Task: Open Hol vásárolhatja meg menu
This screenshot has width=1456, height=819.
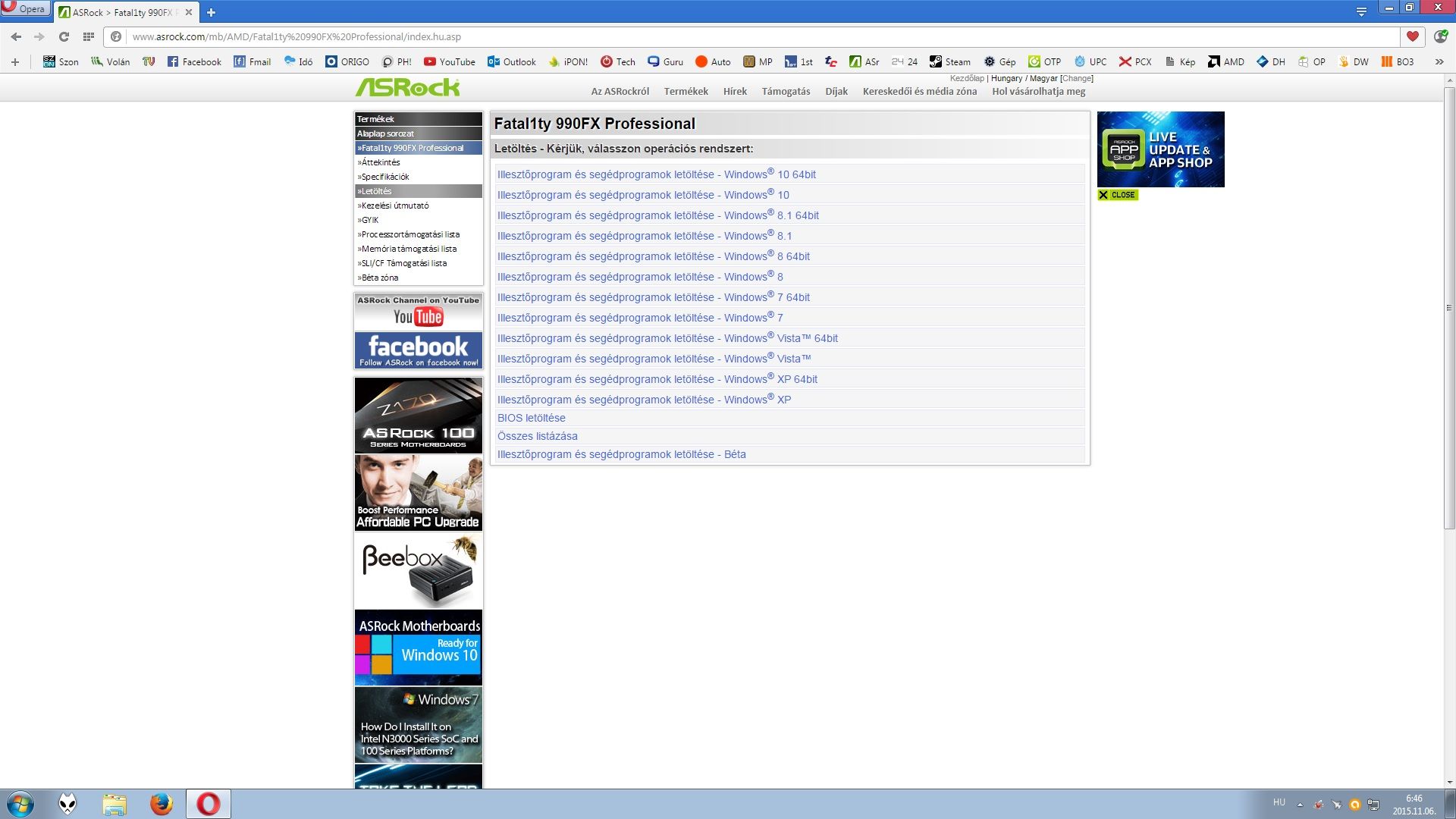Action: coord(1038,92)
